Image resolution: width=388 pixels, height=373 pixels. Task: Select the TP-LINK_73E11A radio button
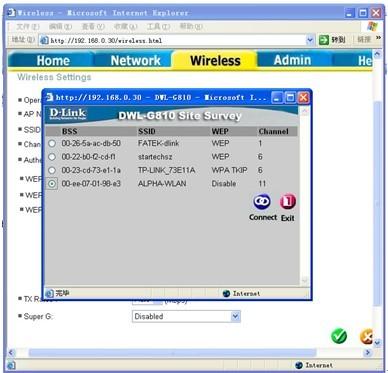point(52,170)
